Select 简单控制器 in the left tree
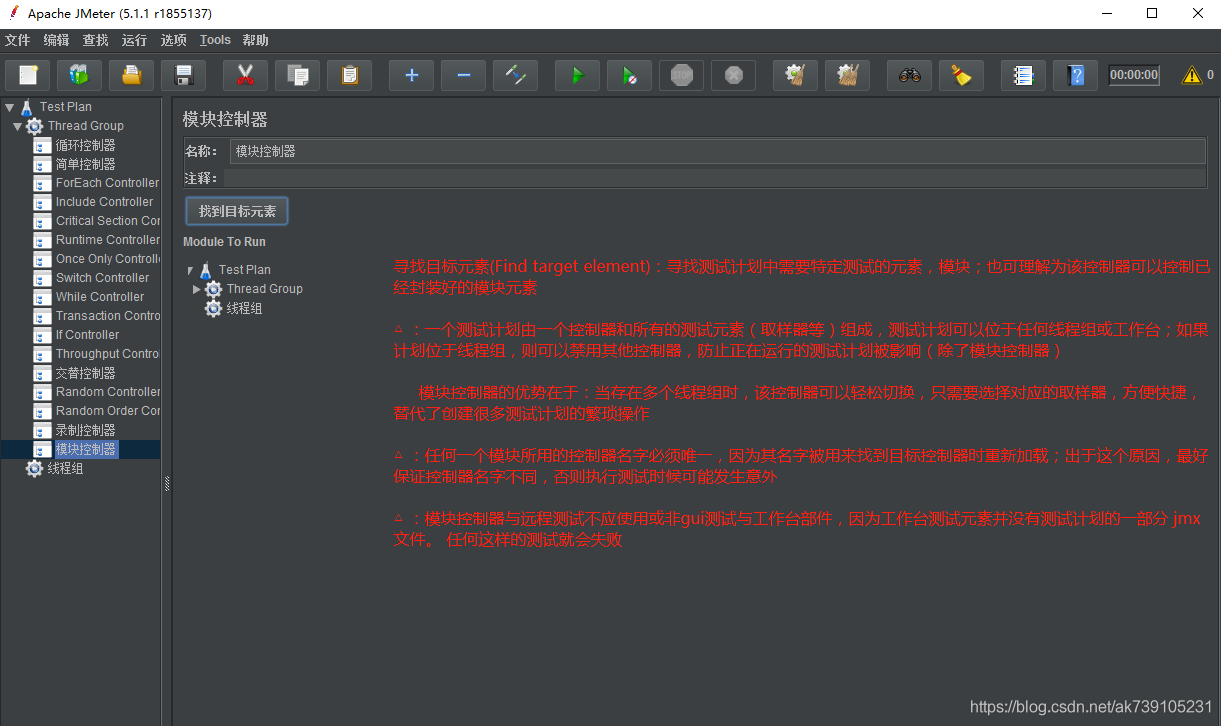This screenshot has height=726, width=1221. click(85, 164)
